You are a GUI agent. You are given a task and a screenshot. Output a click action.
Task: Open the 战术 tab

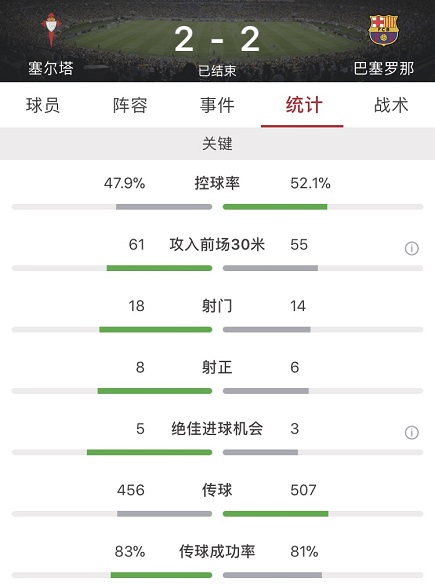[x=391, y=105]
